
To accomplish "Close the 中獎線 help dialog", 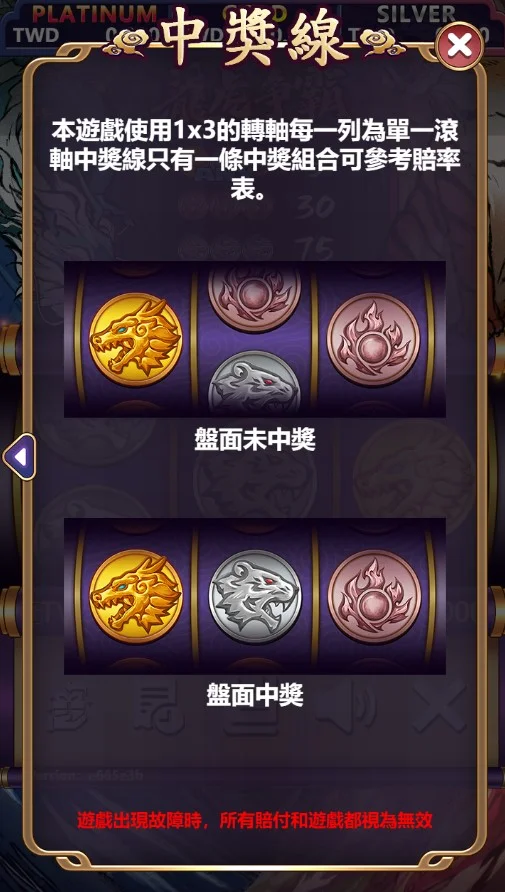I will click(460, 46).
